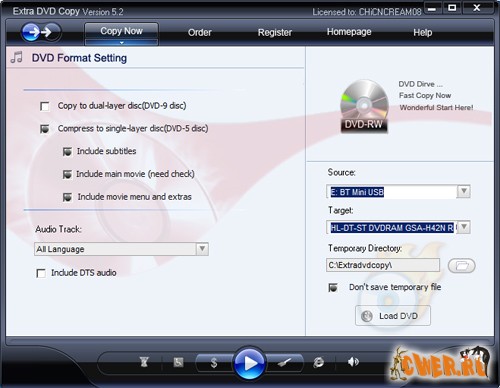Open the Target drive dropdown
The width and height of the screenshot is (500, 388).
(x=464, y=227)
